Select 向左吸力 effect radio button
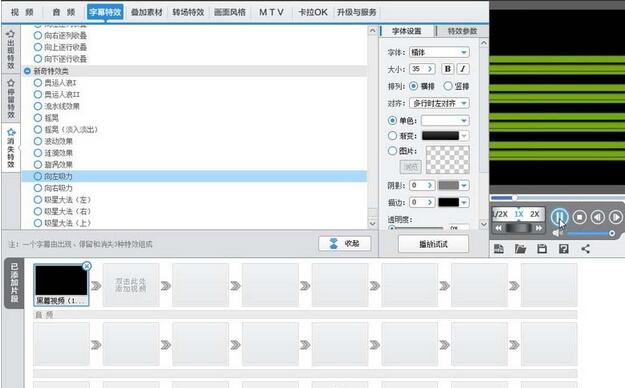Screen dimensions: 625x388 (38, 176)
